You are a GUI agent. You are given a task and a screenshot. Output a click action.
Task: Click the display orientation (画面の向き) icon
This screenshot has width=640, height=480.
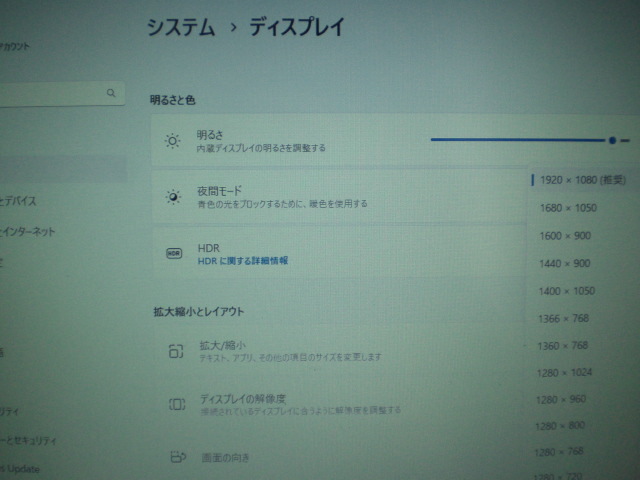click(178, 457)
